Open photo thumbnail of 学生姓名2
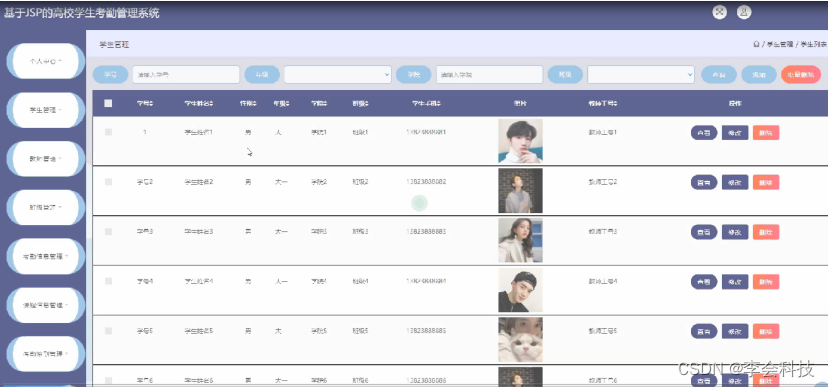 coord(520,191)
